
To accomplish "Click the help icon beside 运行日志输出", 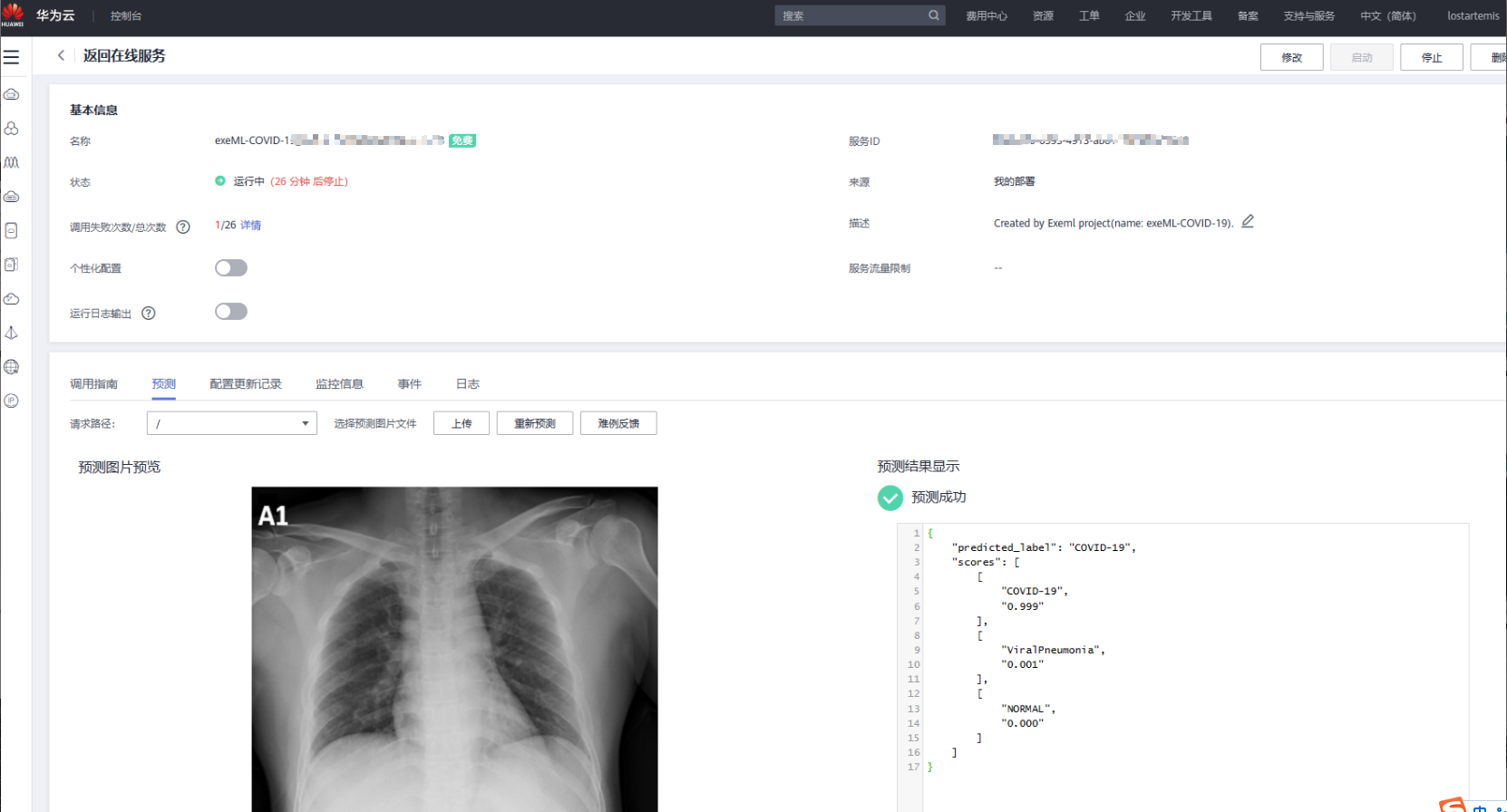I will click(x=149, y=314).
